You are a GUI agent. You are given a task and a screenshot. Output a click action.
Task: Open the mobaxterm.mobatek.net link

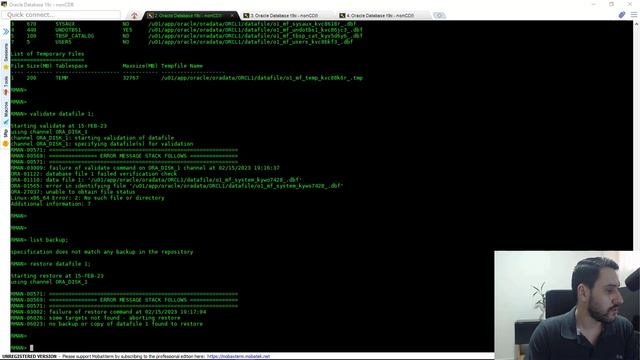pyautogui.click(x=238, y=356)
